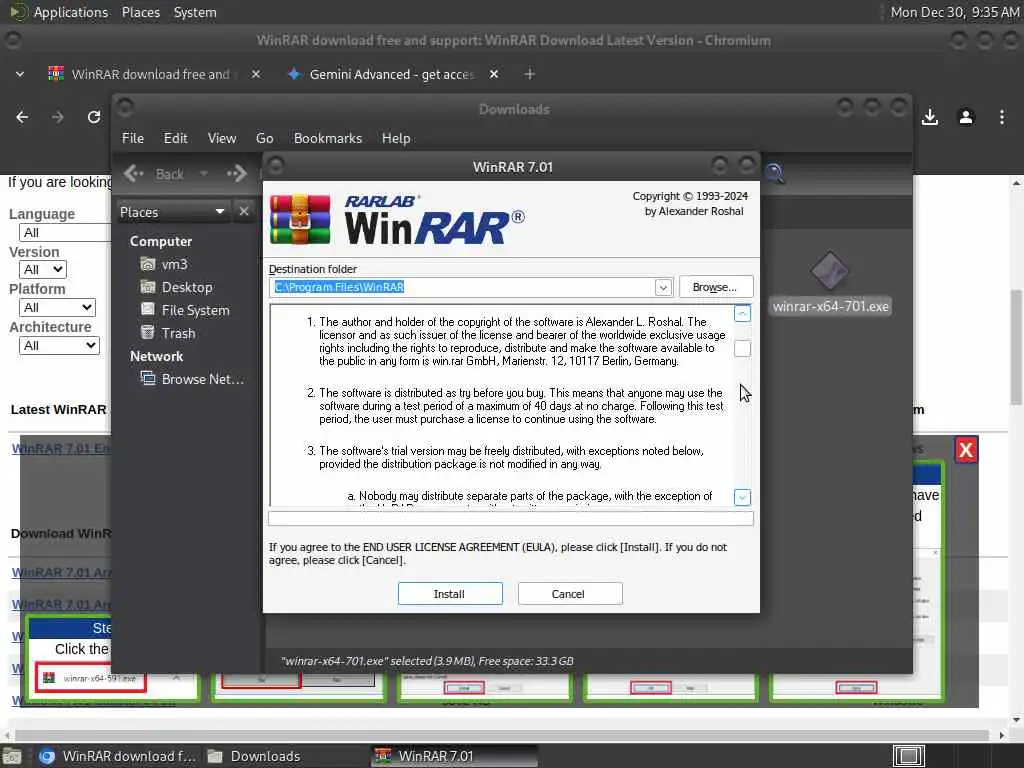The width and height of the screenshot is (1024, 768).
Task: Select winrar-x64-701.exe file icon in Downloads
Action: [x=830, y=270]
